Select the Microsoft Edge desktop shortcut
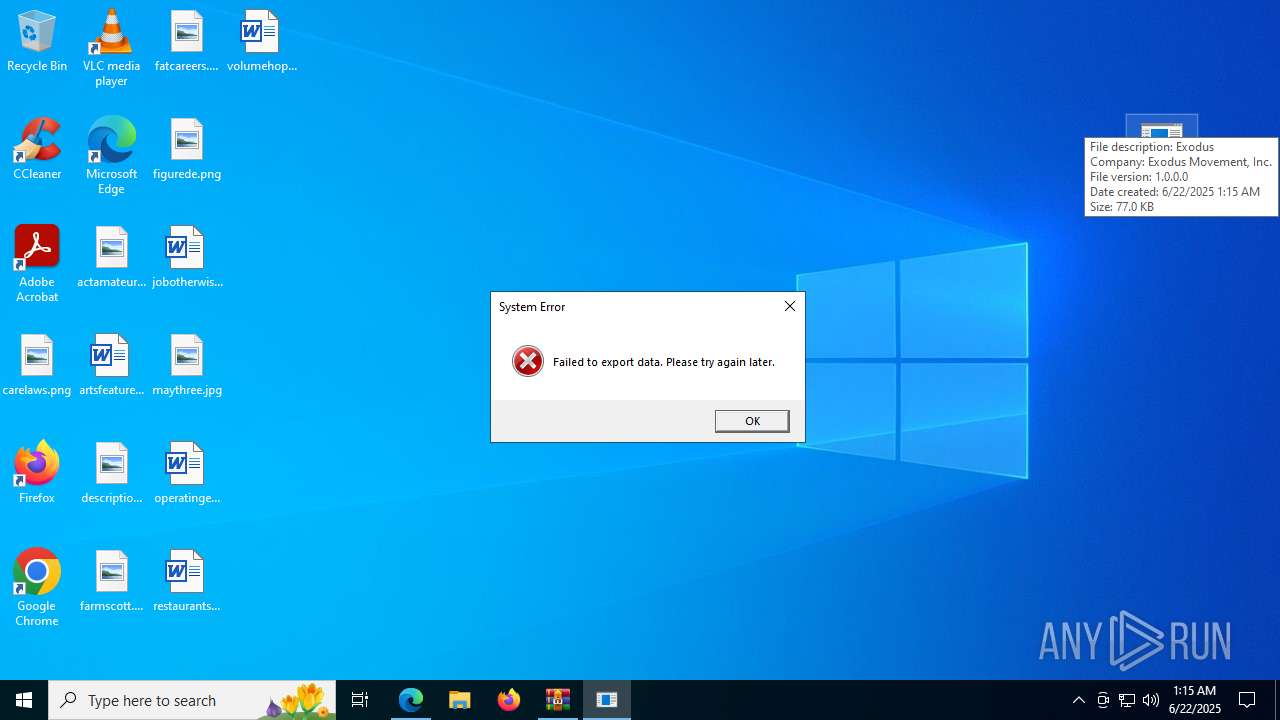1280x720 pixels. 111,156
